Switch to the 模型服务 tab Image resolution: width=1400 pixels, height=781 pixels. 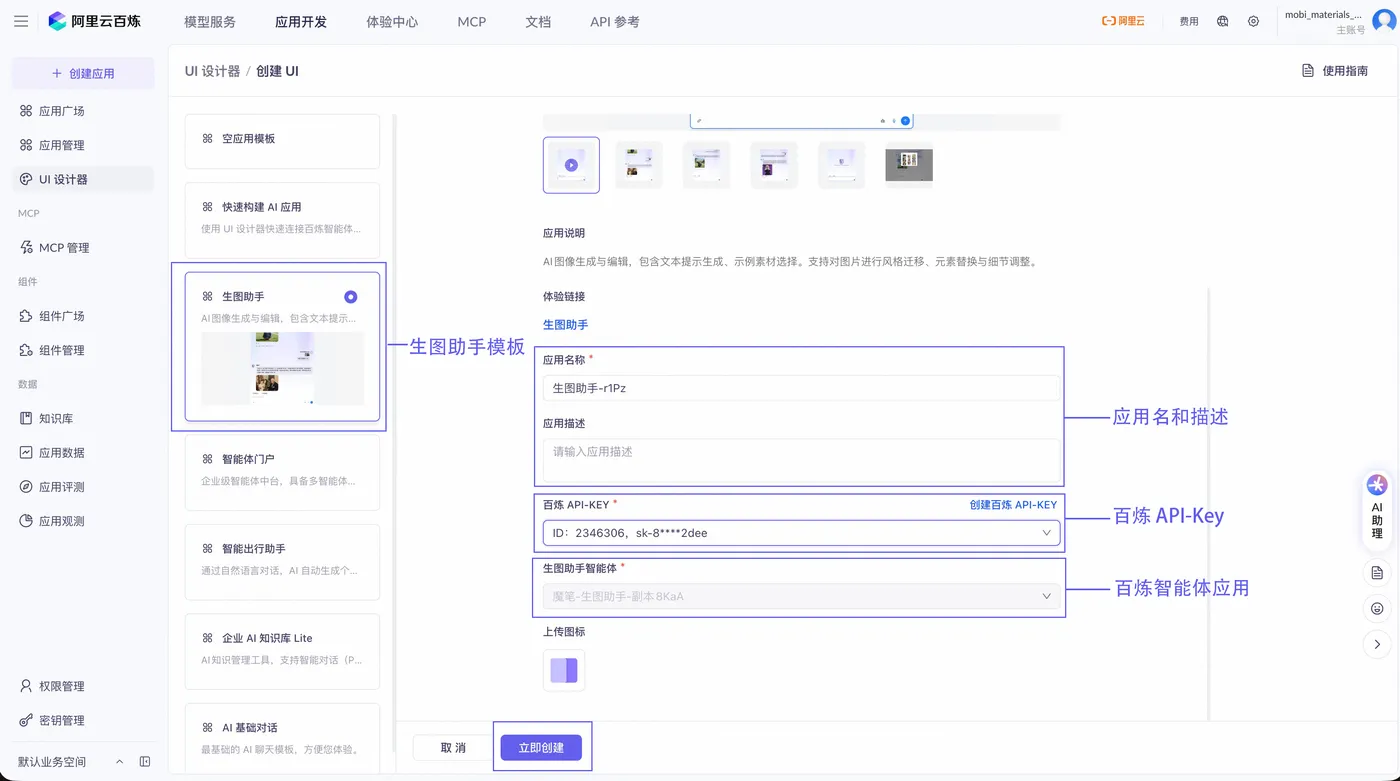[x=210, y=21]
